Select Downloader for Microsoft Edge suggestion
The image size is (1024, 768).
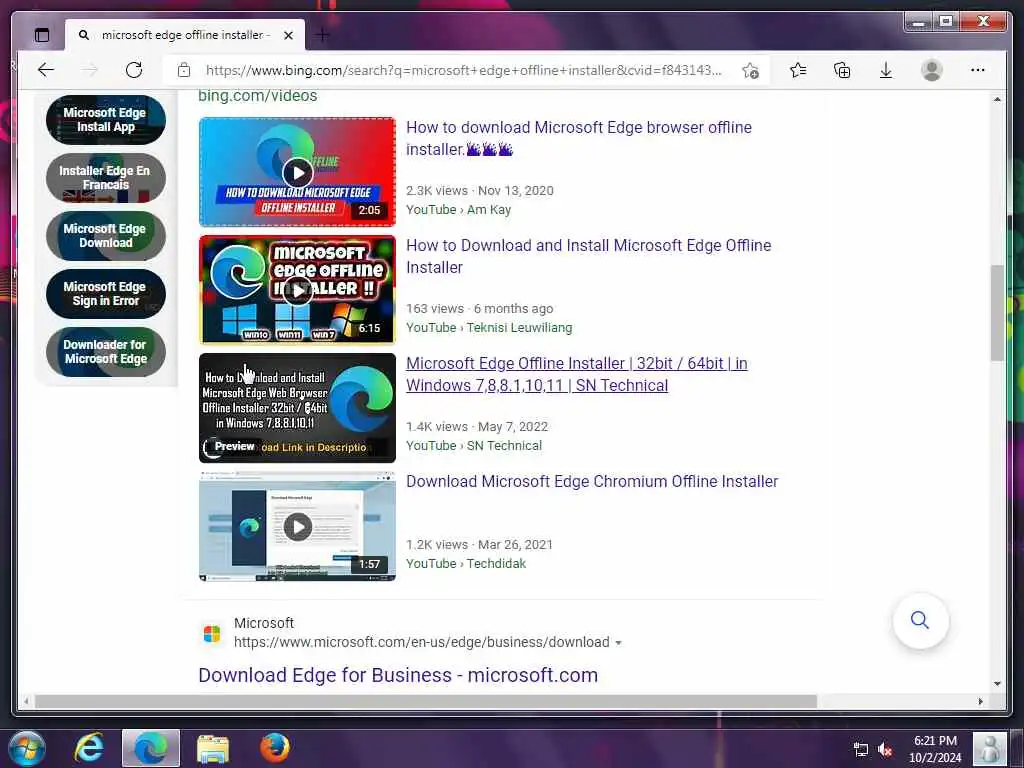(x=105, y=352)
